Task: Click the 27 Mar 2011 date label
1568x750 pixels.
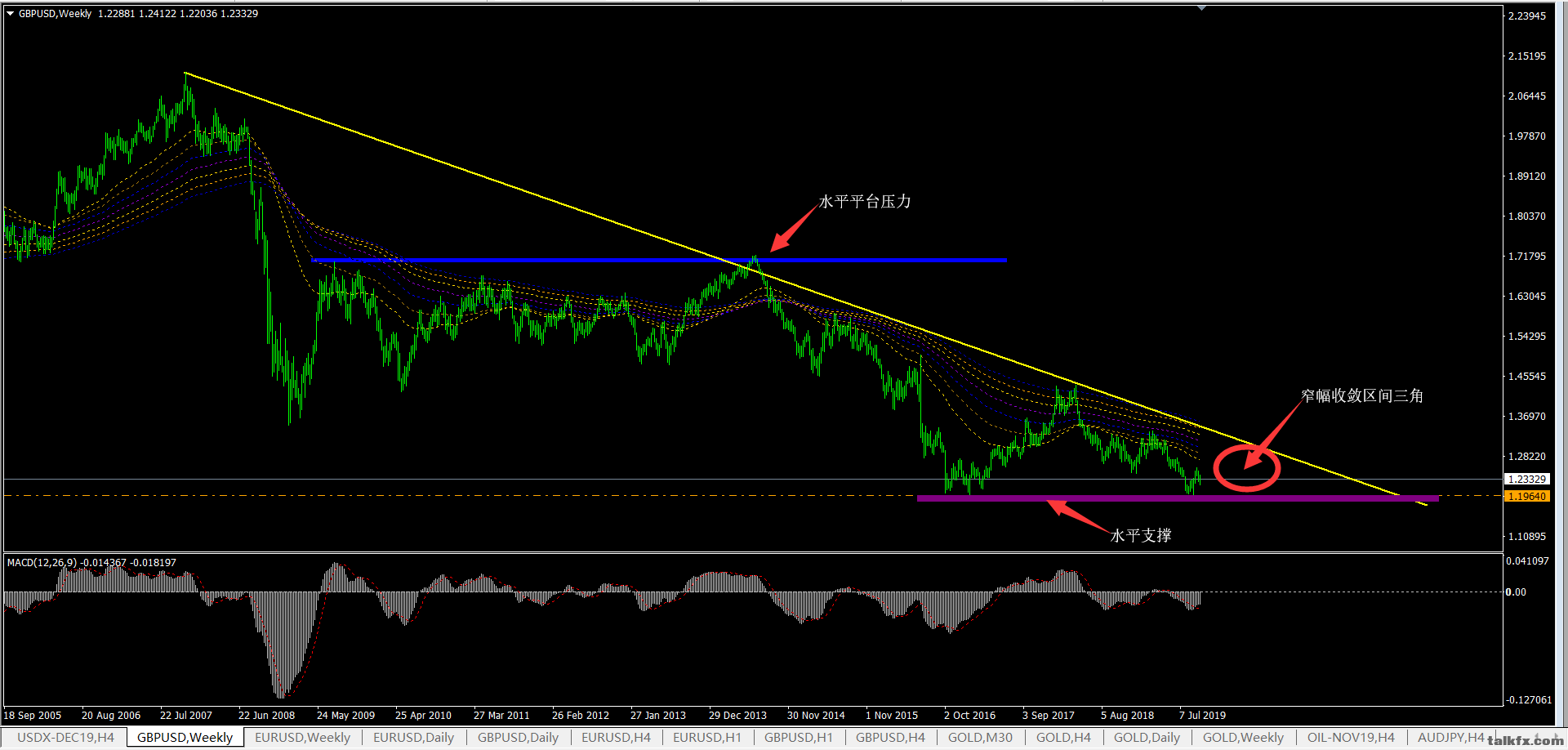Action: 501,715
